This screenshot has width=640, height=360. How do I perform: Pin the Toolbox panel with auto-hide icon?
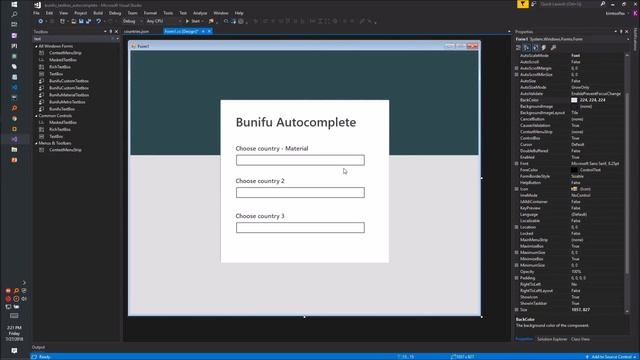click(x=111, y=31)
